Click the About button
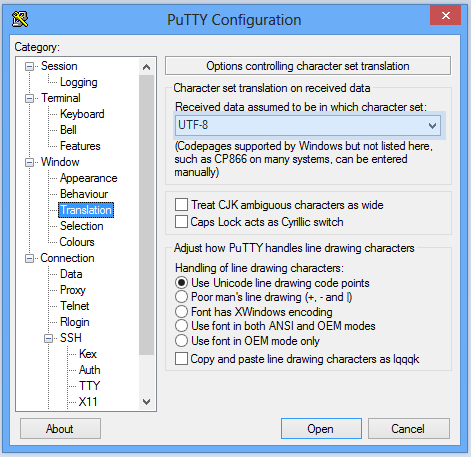471x457 pixels. tap(60, 429)
